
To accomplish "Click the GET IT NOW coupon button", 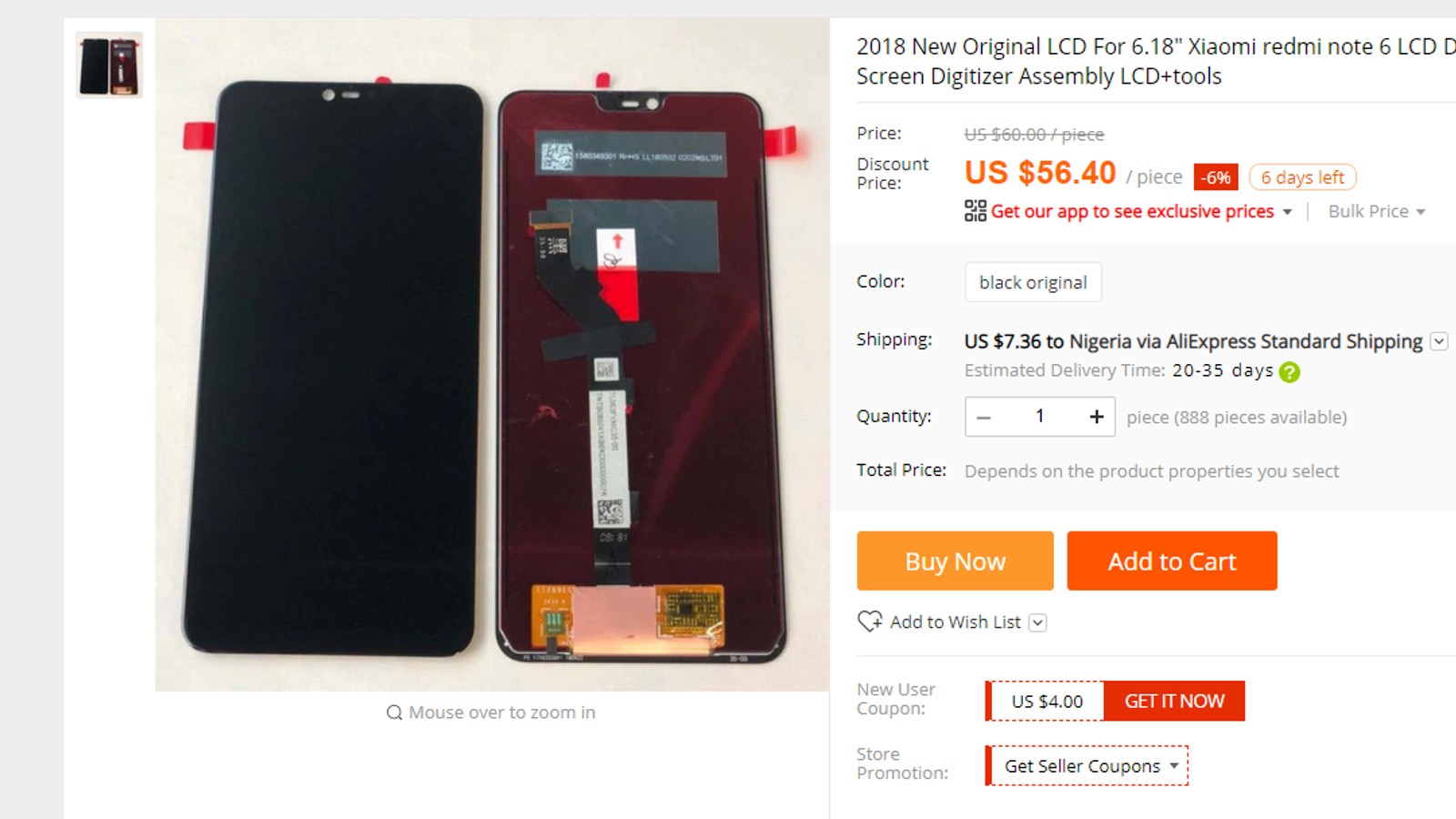I will click(x=1174, y=702).
